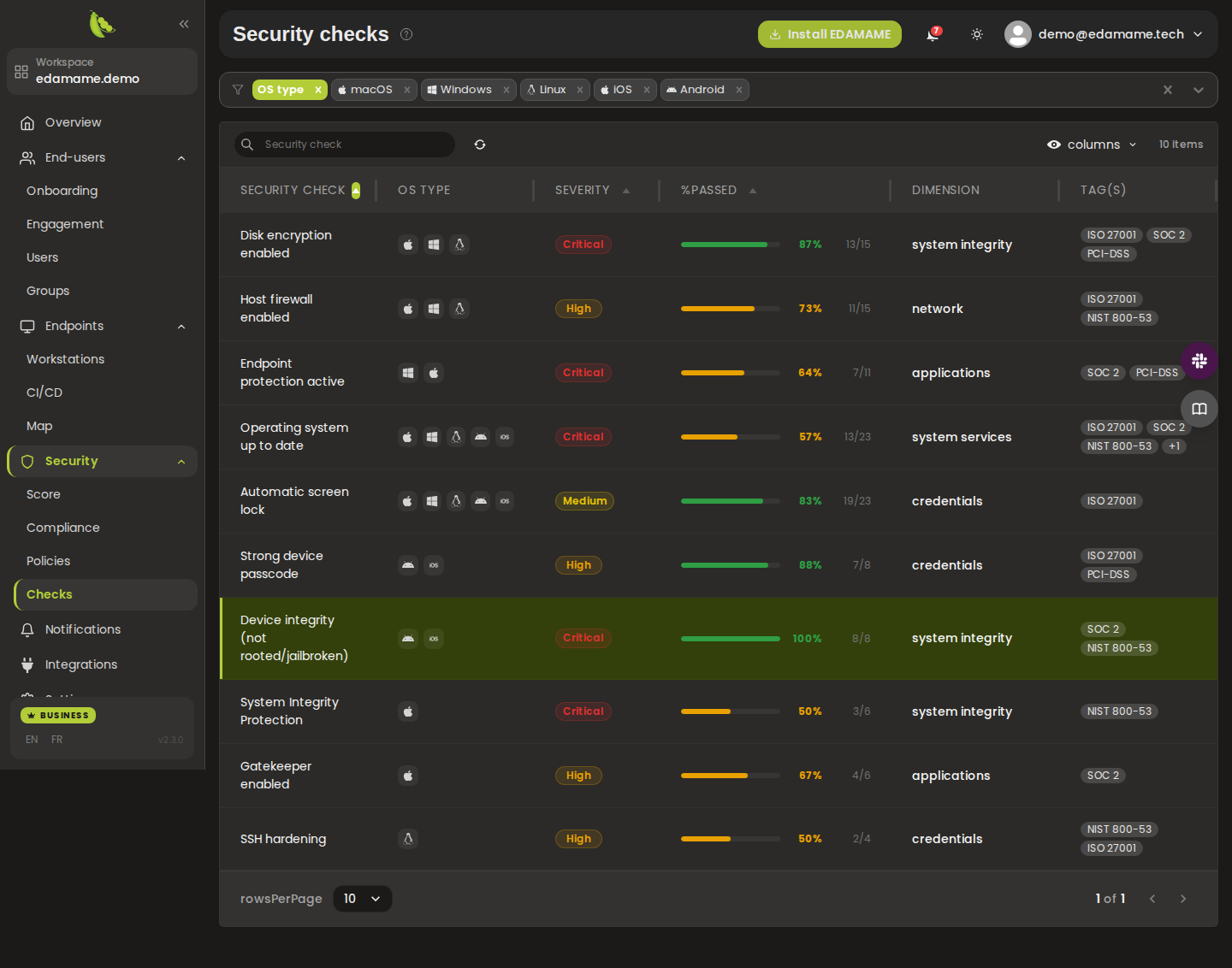Screen dimensions: 1232x968
Task: Select the Workspace edamame.demo switcher
Action: (x=102, y=71)
